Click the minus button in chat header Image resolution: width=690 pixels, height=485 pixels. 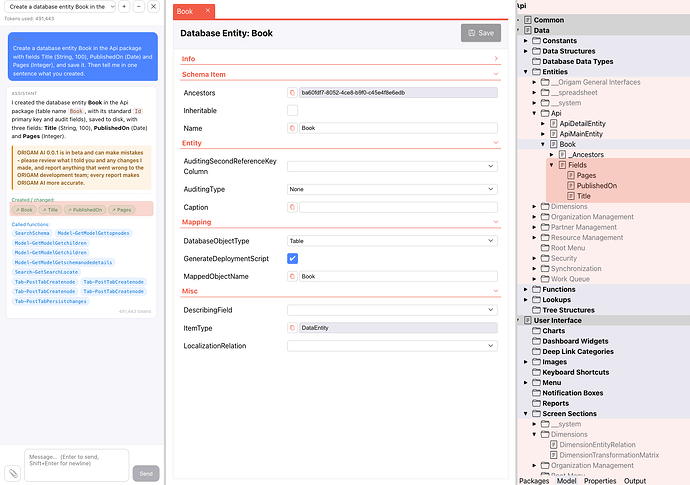pos(139,7)
